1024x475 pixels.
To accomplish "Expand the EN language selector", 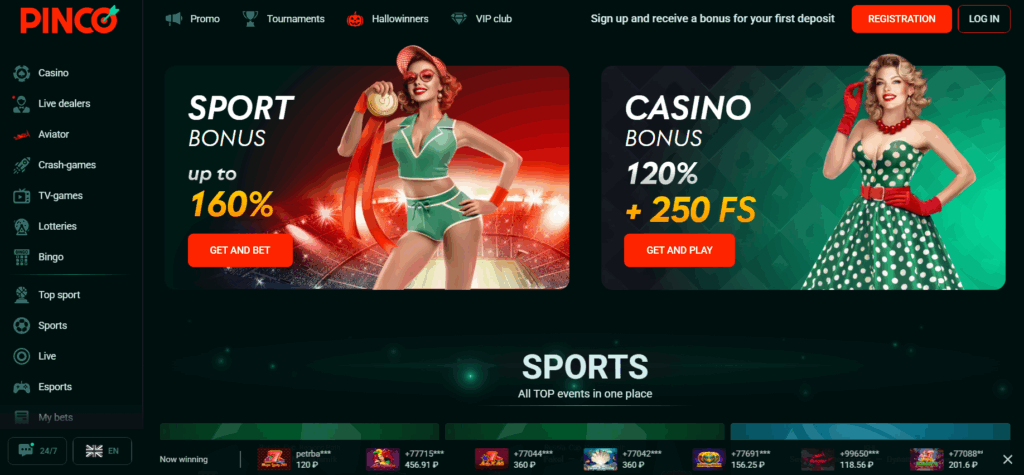I will (103, 451).
